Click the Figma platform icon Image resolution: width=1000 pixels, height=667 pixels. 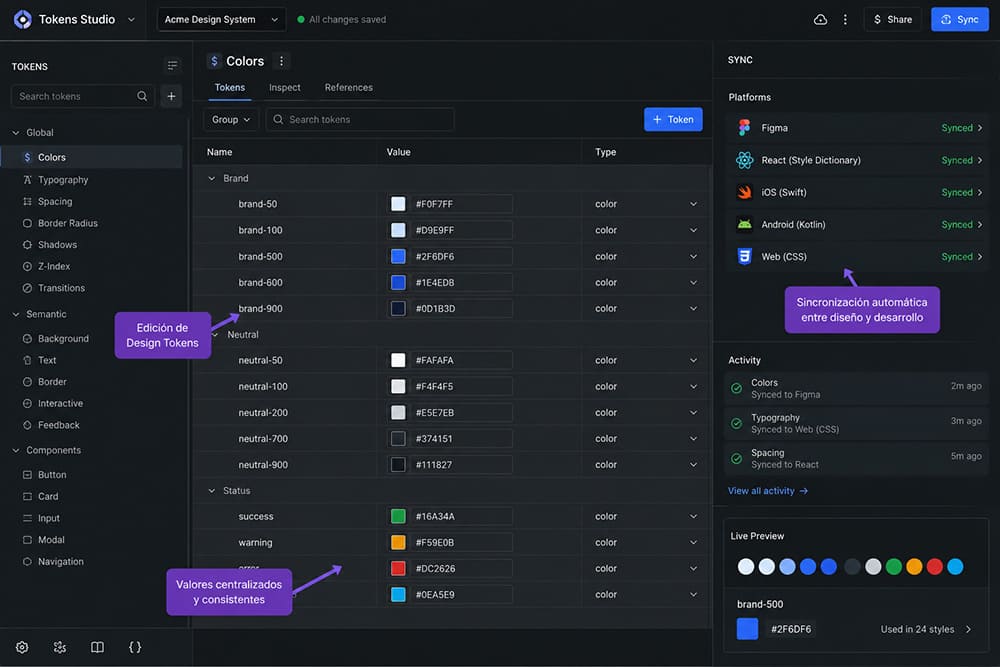[744, 128]
